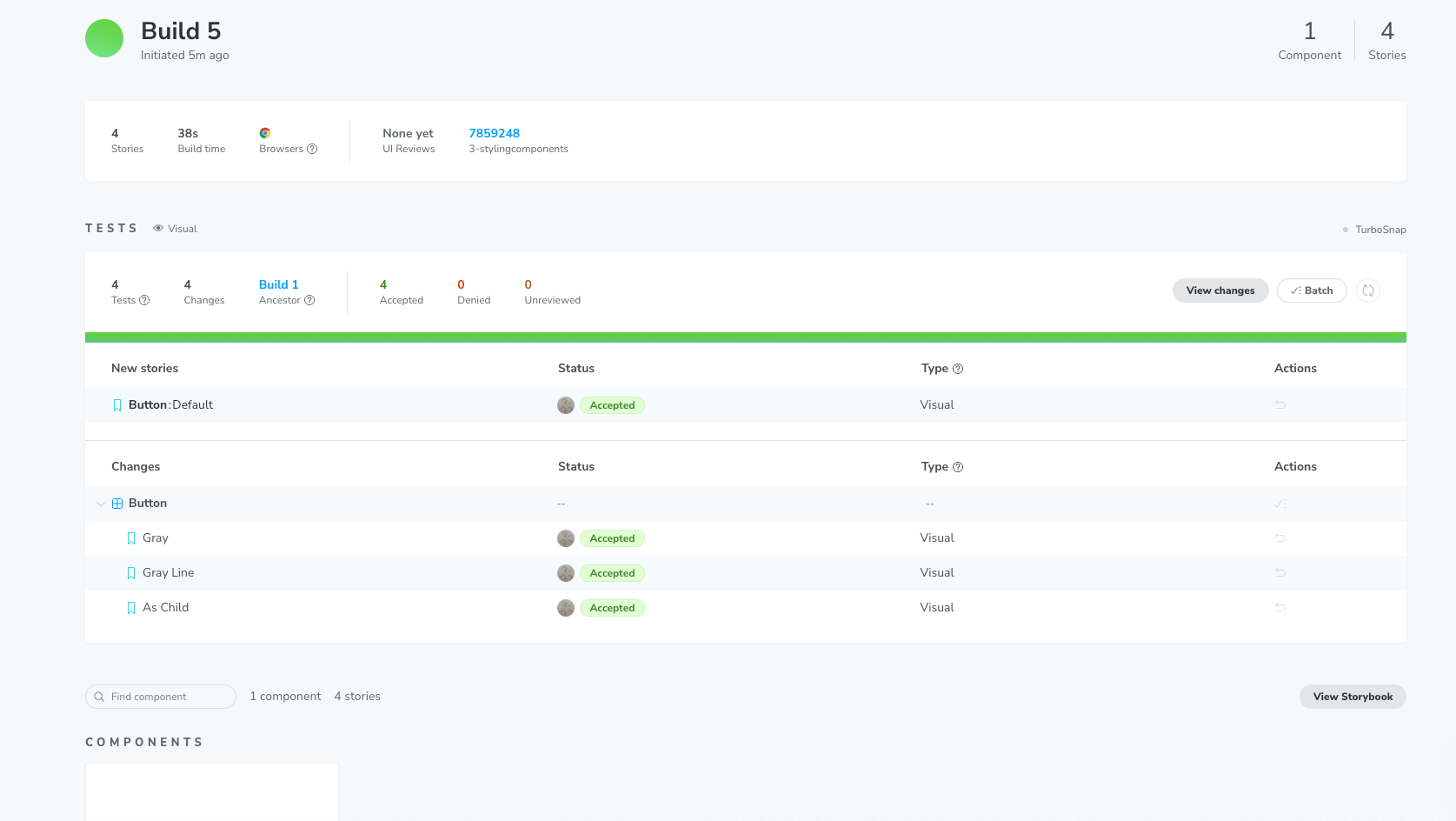Undo acceptance on the As Child row
The width and height of the screenshot is (1456, 821).
point(1280,608)
